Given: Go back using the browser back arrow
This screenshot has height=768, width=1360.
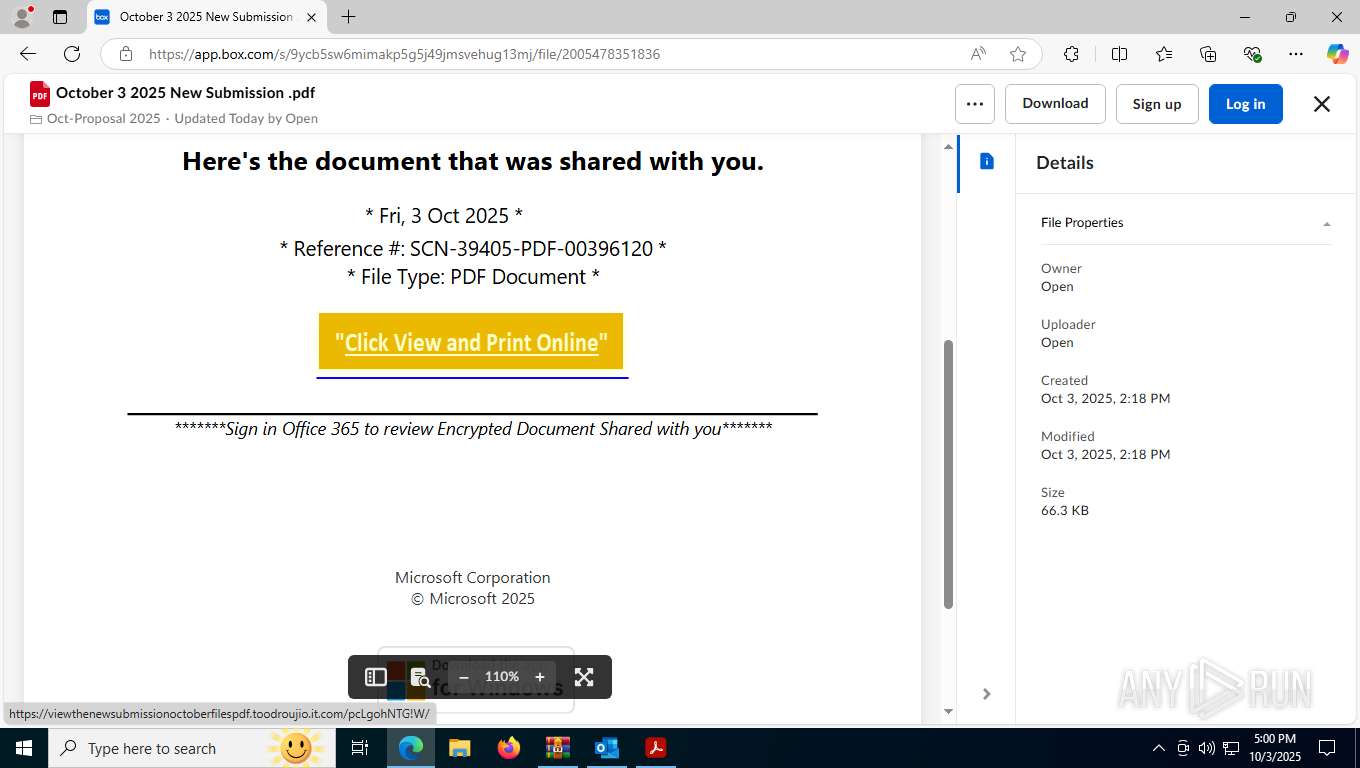Looking at the screenshot, I should point(28,54).
